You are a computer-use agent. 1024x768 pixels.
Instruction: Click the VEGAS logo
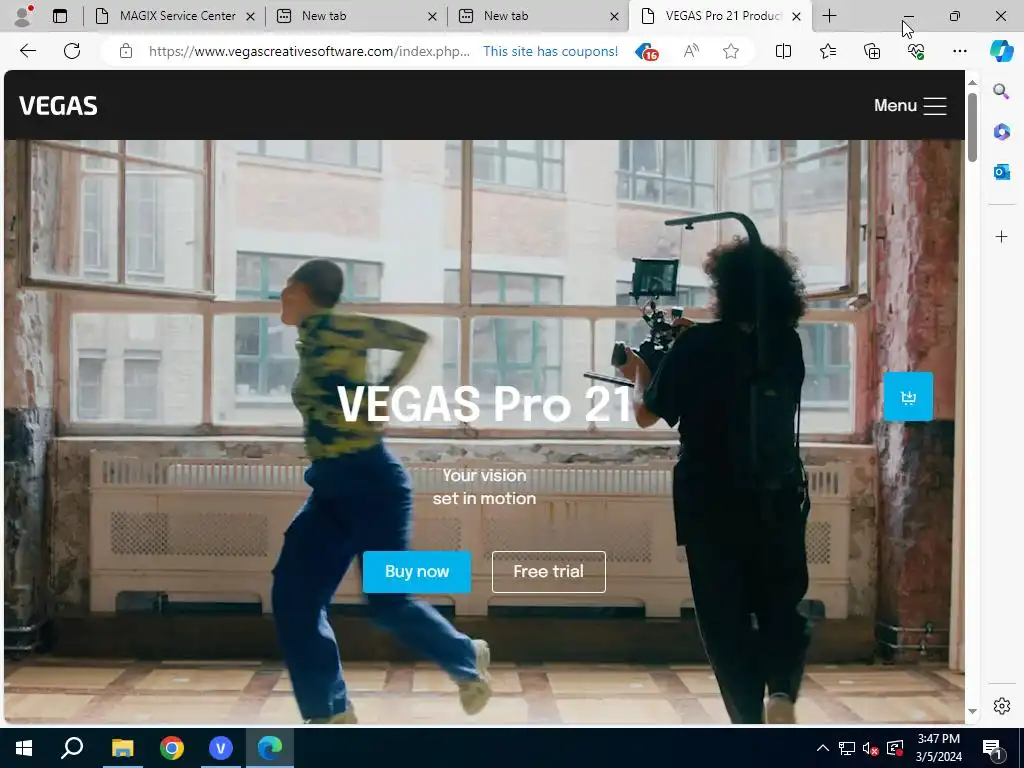tap(58, 105)
